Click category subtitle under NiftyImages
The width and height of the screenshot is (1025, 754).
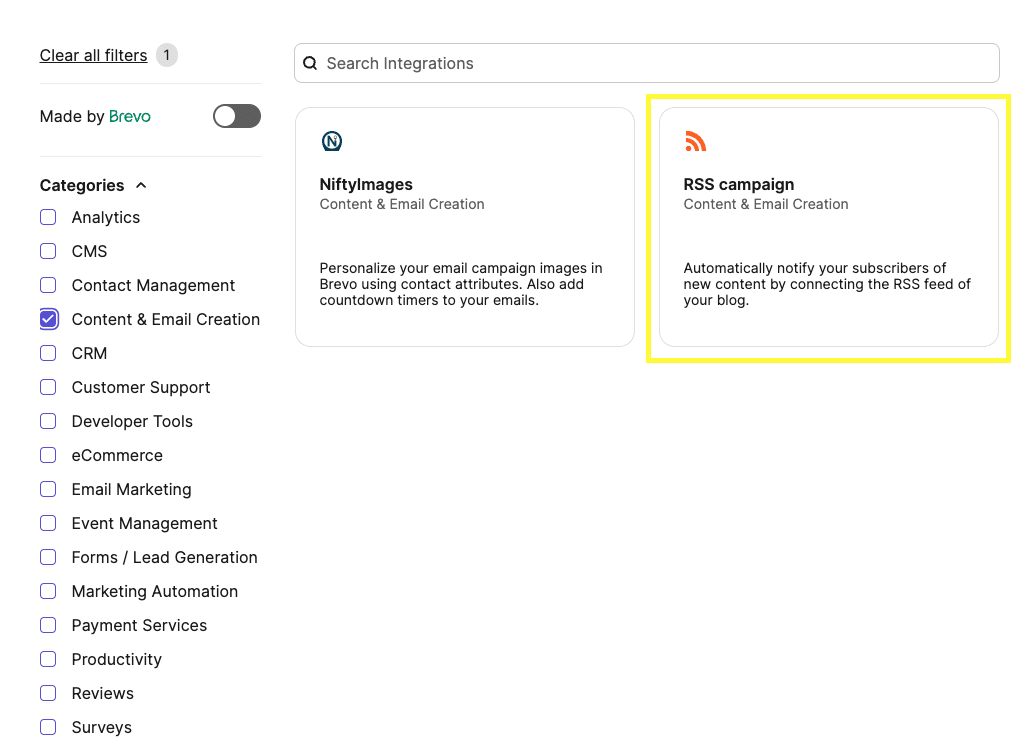click(x=402, y=205)
